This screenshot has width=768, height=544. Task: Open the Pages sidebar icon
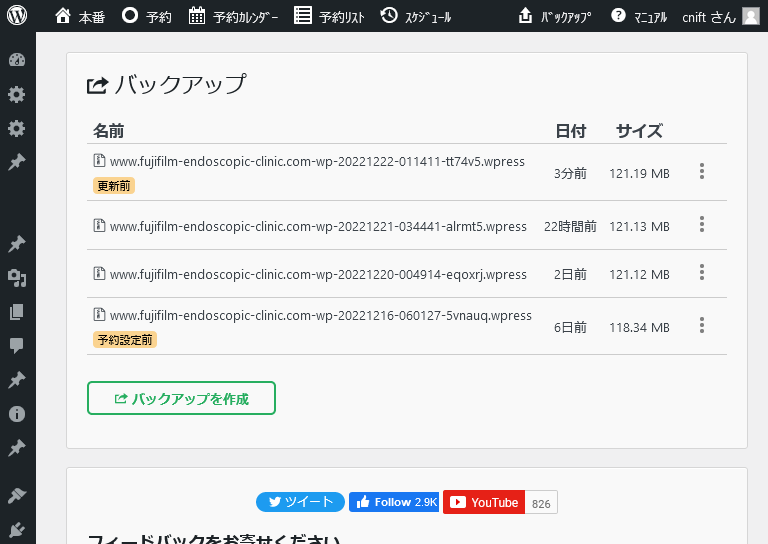click(17, 311)
